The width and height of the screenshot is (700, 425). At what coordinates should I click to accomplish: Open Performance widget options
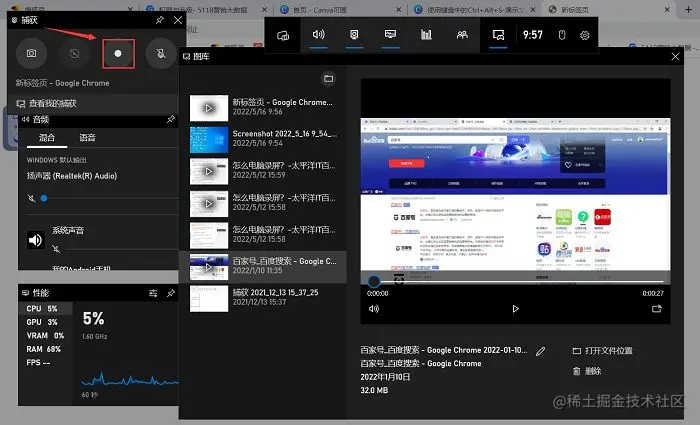point(153,293)
